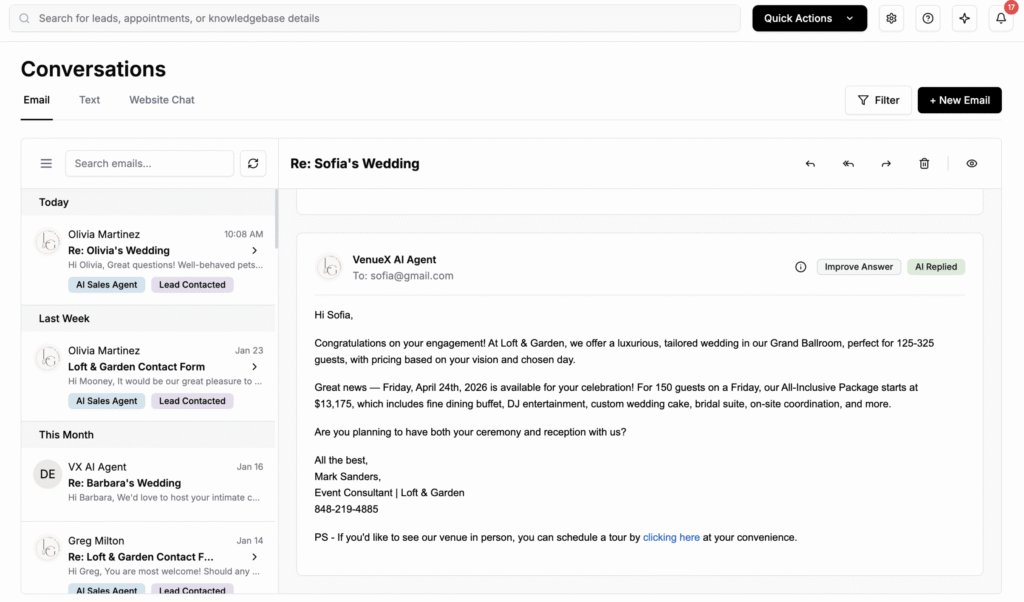The width and height of the screenshot is (1024, 602).
Task: Click the reply all icon
Action: [x=848, y=164]
